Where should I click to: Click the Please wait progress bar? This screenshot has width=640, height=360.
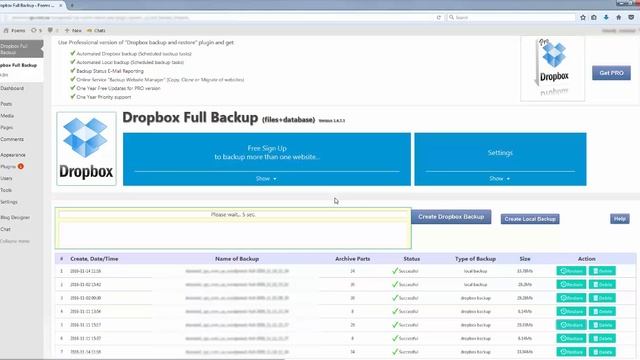(233, 214)
